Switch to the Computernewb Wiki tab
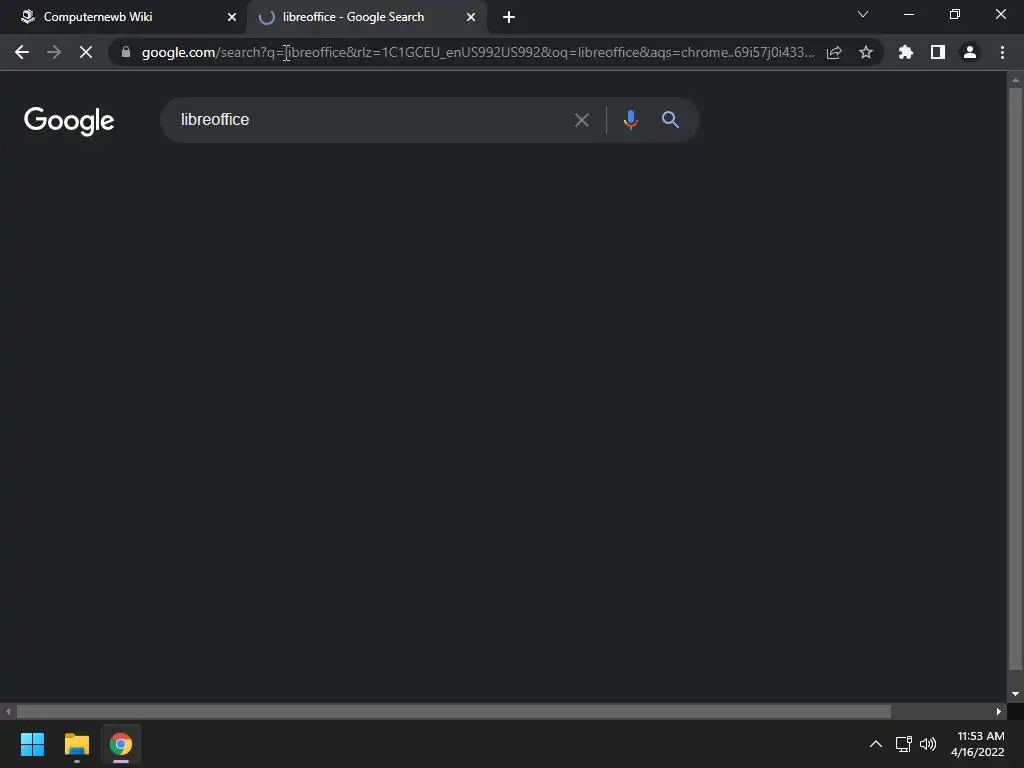Viewport: 1024px width, 768px height. (x=123, y=17)
